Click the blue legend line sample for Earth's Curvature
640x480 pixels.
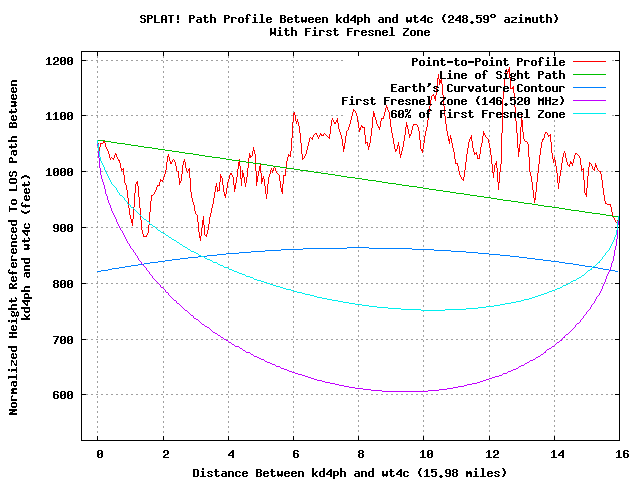click(x=589, y=88)
